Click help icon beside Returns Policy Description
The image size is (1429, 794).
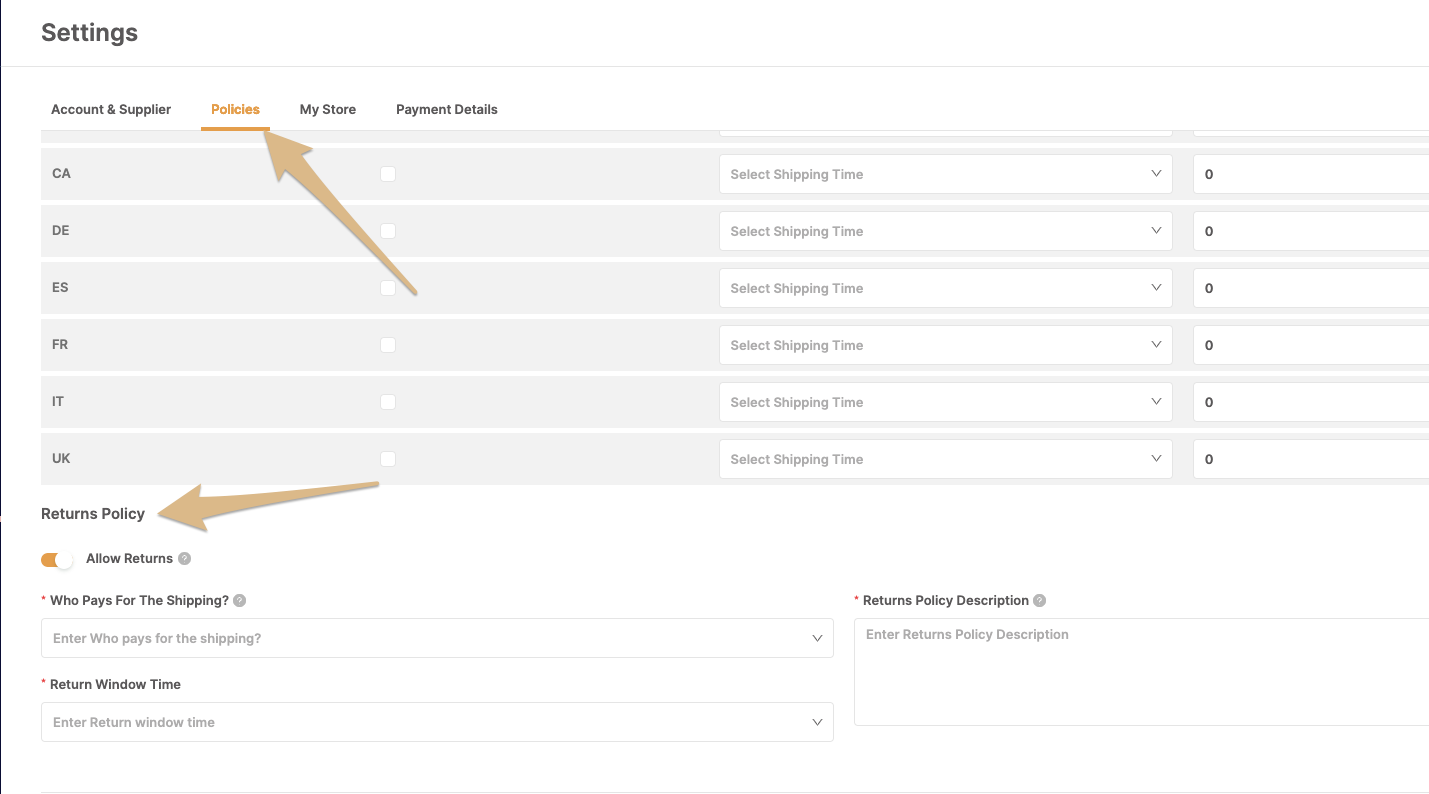coord(1039,601)
